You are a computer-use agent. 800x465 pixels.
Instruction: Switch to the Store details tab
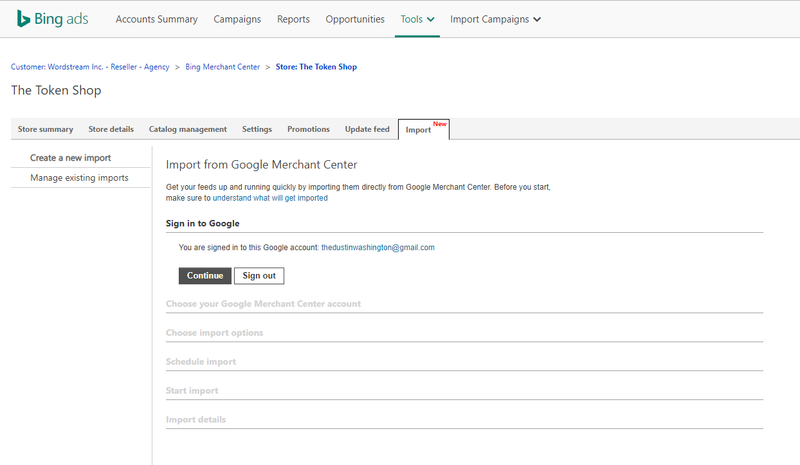[111, 129]
